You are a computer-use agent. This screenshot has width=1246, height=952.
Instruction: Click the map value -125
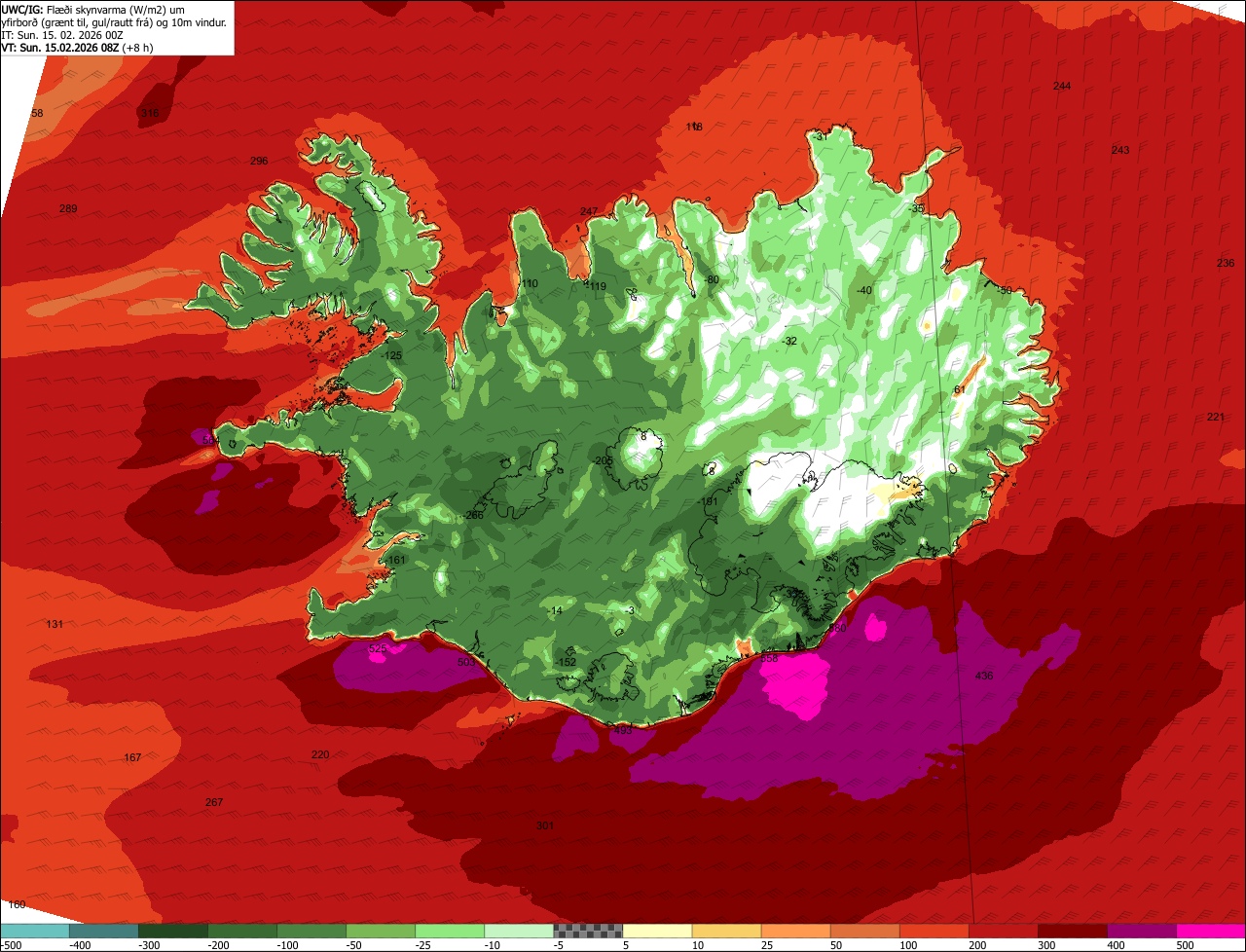[391, 355]
